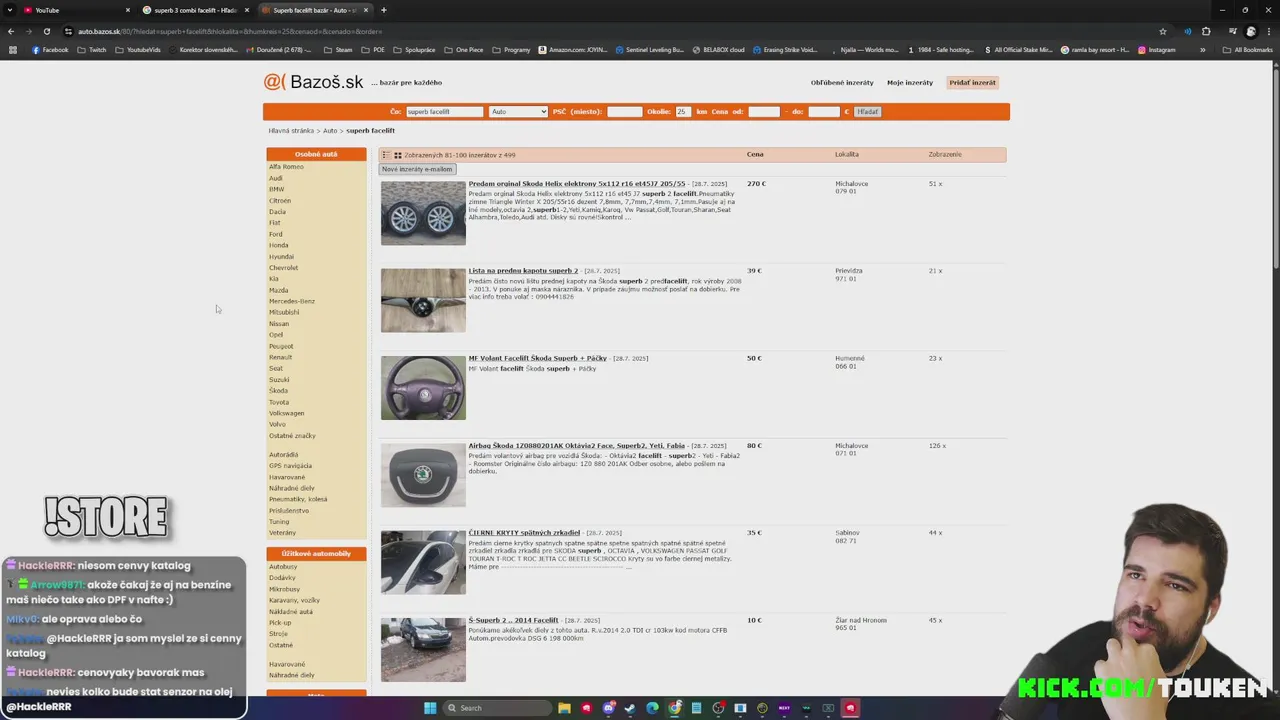Focus the search query field 'superb facelift'
Viewport: 1280px width, 720px height.
[444, 112]
